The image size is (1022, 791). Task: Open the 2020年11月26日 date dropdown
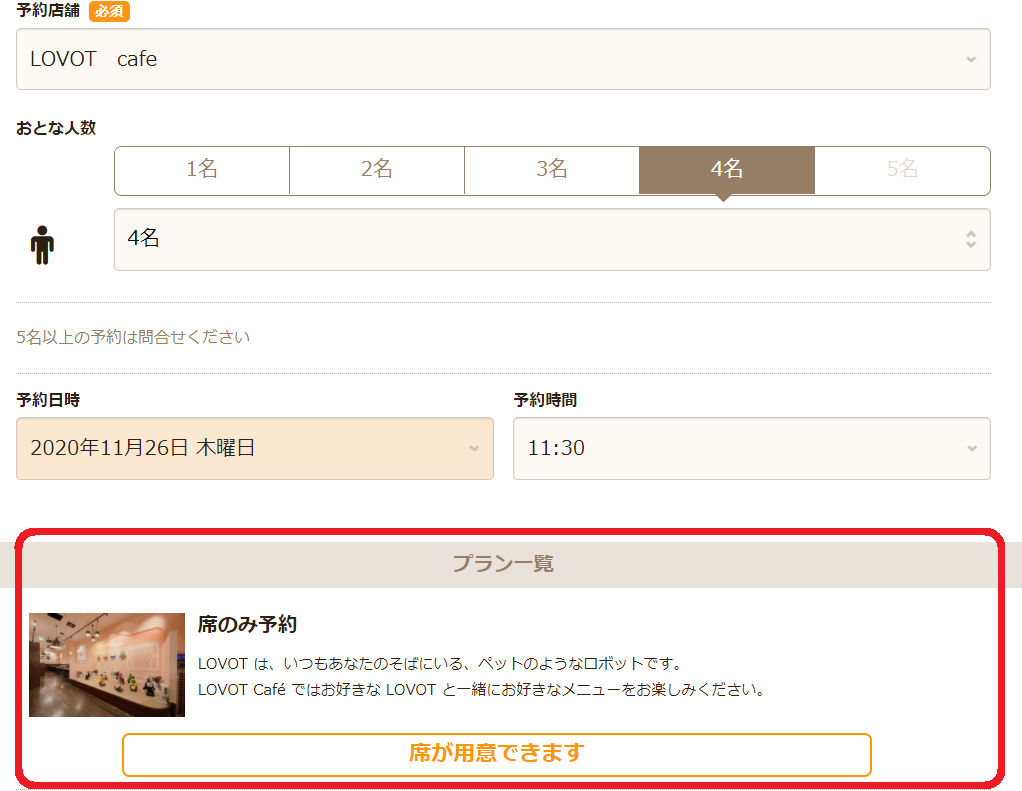255,448
